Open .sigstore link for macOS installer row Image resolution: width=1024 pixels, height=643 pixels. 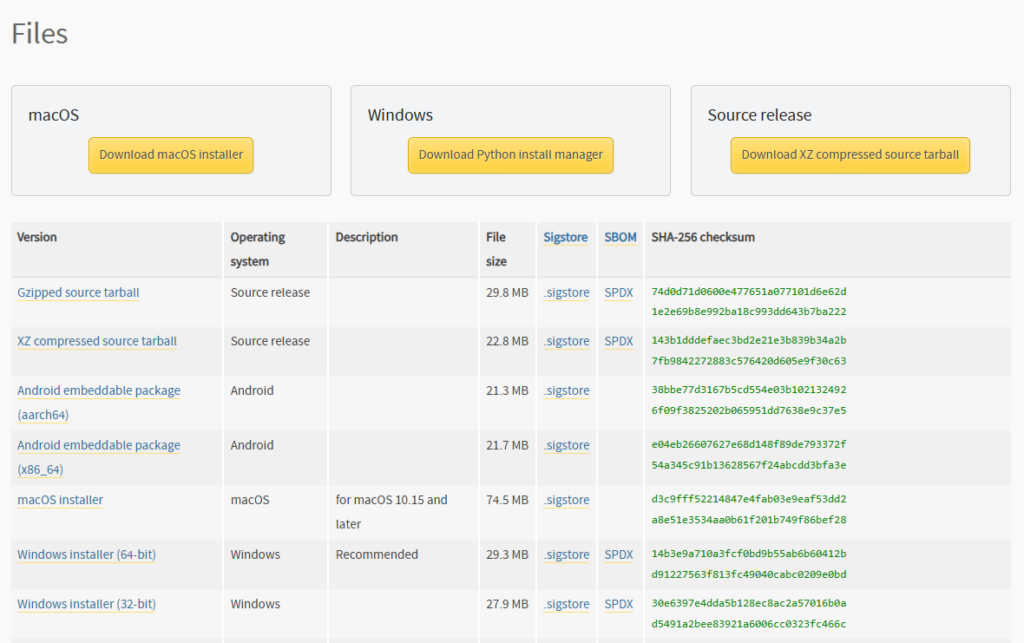[x=566, y=500]
